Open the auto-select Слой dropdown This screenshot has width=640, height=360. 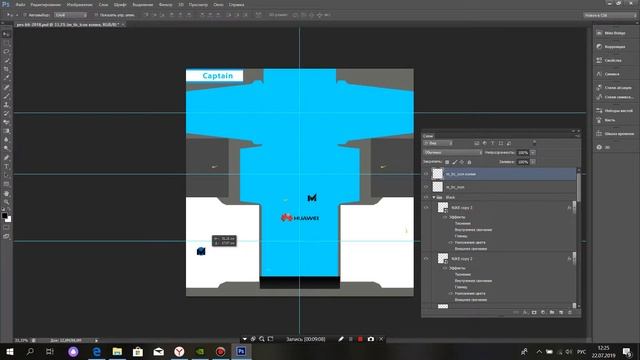[71, 15]
